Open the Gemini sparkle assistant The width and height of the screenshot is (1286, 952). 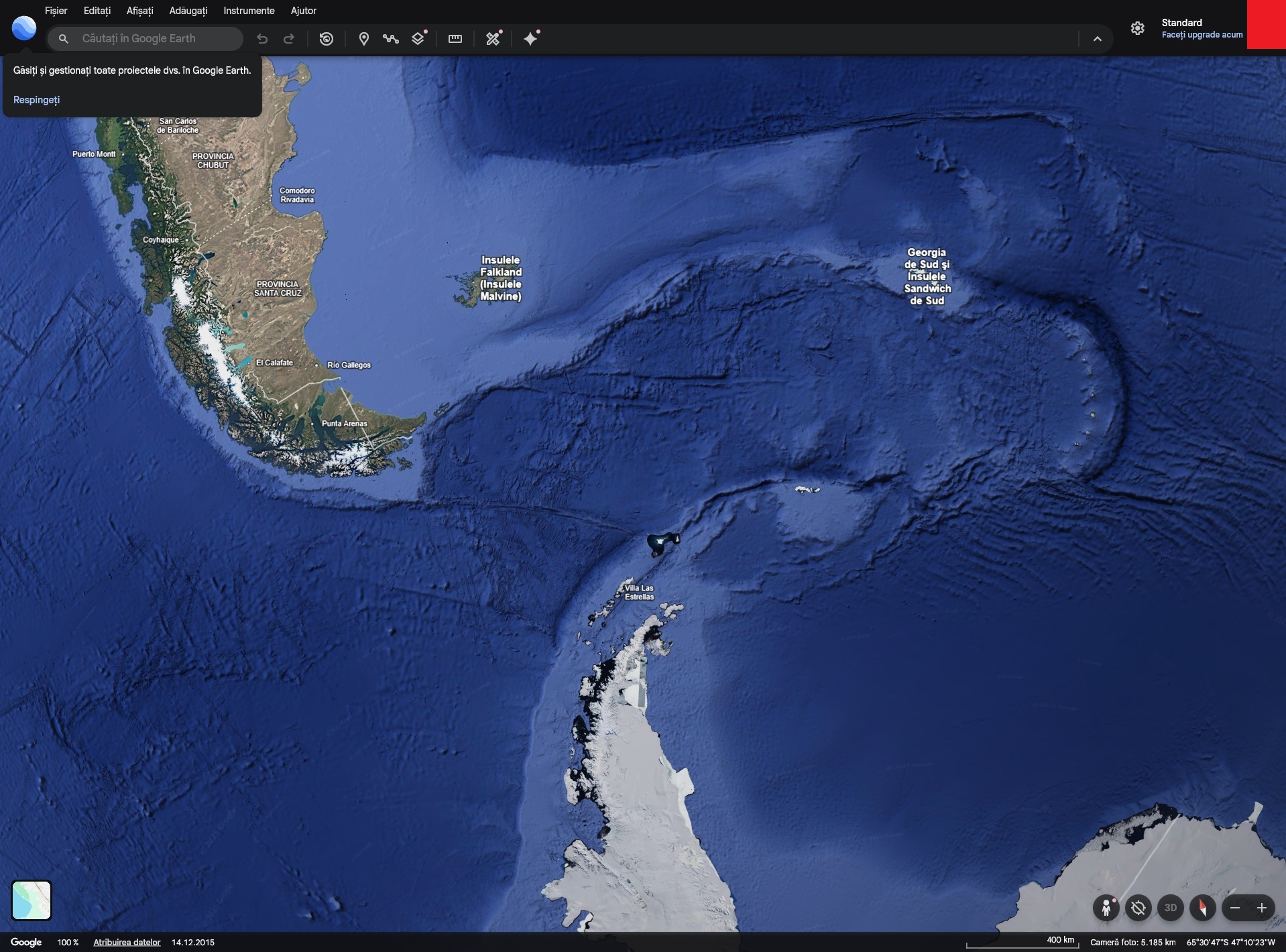pyautogui.click(x=531, y=38)
